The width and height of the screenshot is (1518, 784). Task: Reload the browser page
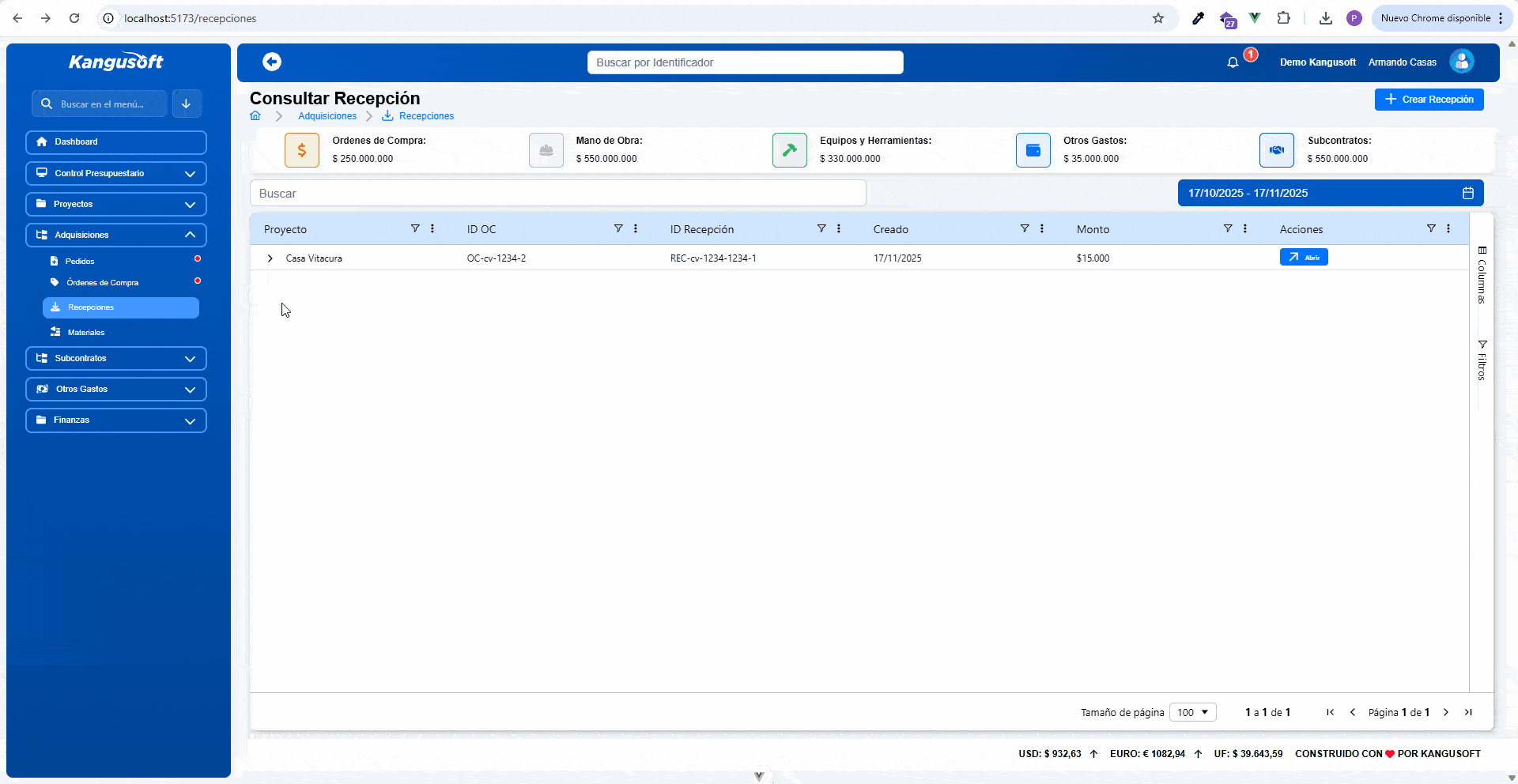click(74, 18)
